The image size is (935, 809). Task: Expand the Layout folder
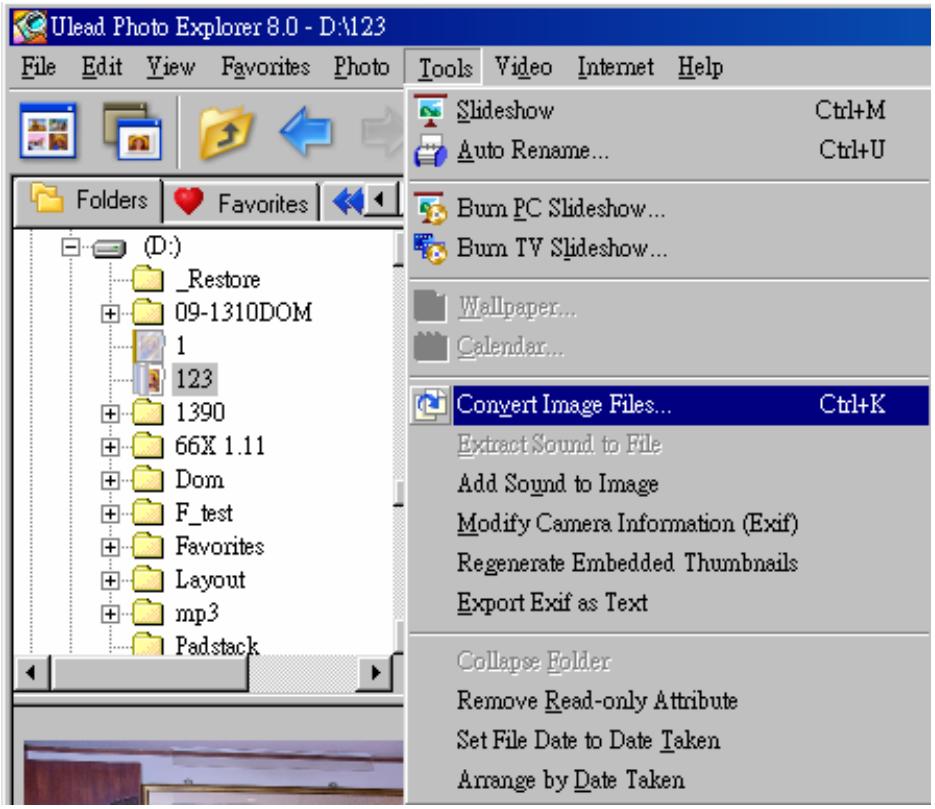coord(110,581)
